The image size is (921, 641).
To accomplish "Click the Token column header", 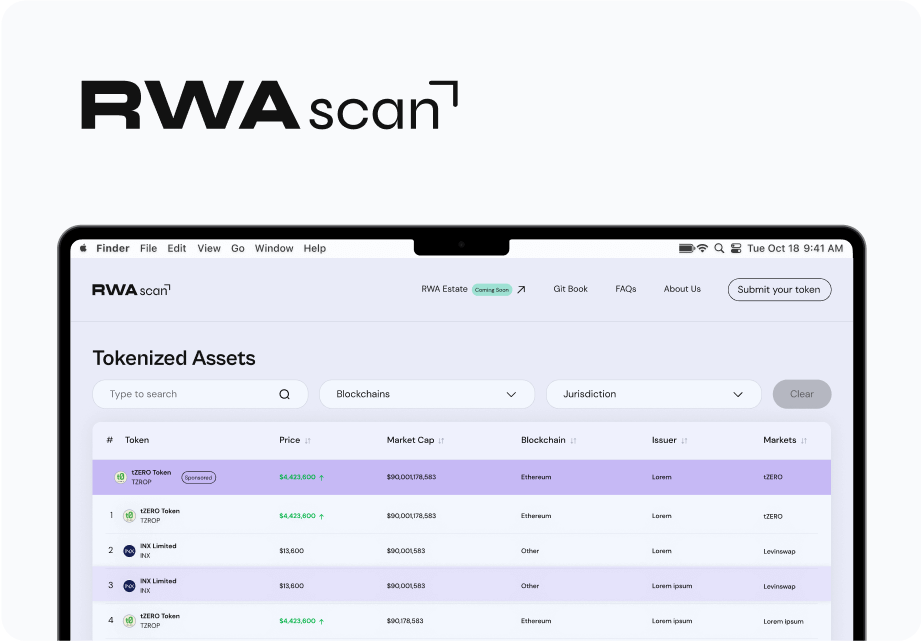I will (x=137, y=440).
